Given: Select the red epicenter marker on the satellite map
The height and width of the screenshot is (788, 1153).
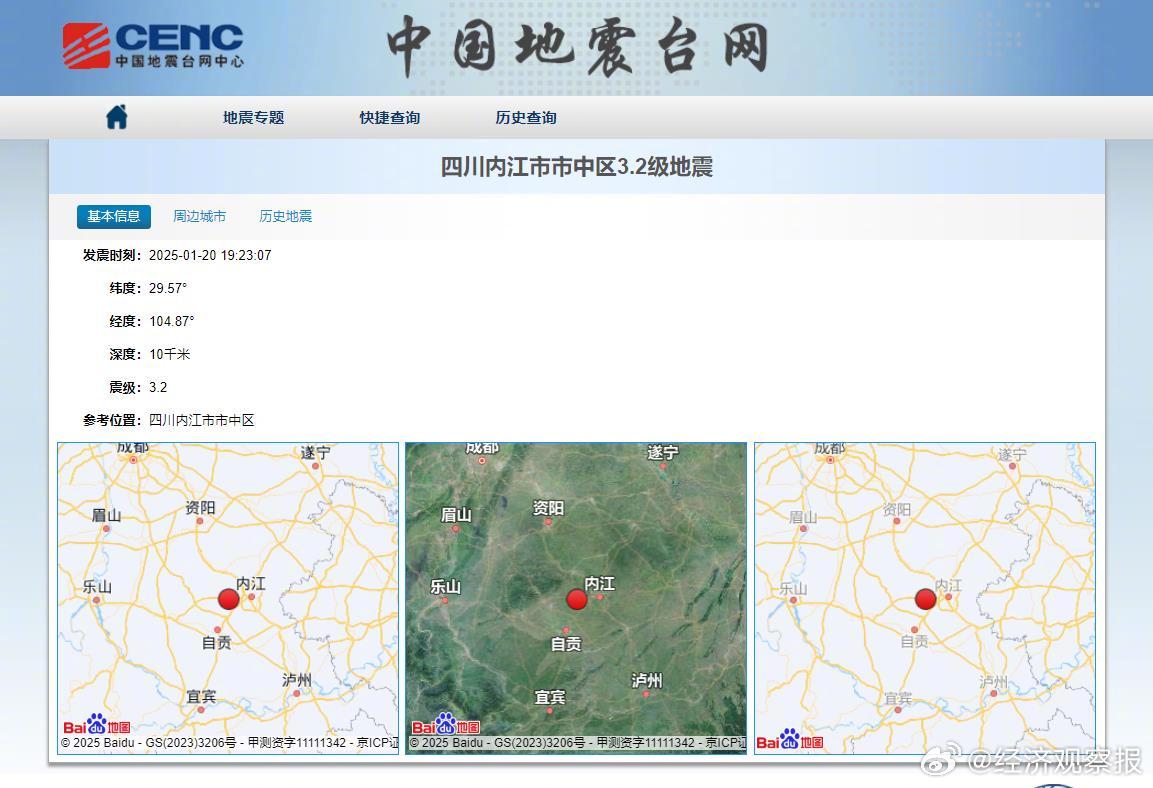Looking at the screenshot, I should pyautogui.click(x=576, y=600).
